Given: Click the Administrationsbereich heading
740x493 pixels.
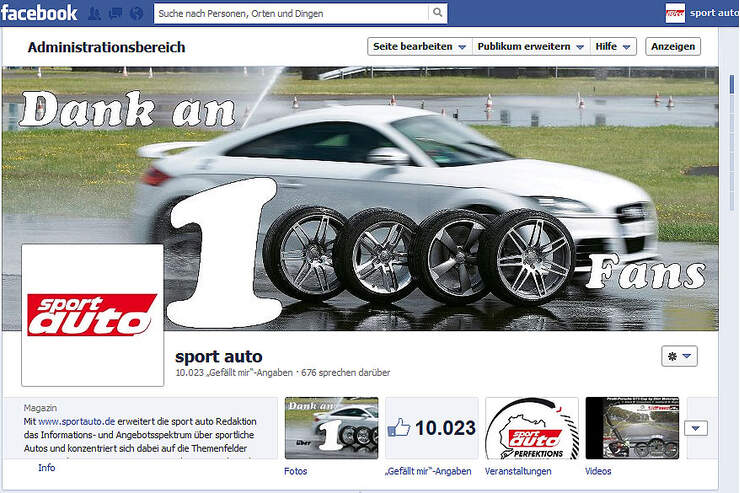Looking at the screenshot, I should pos(107,47).
